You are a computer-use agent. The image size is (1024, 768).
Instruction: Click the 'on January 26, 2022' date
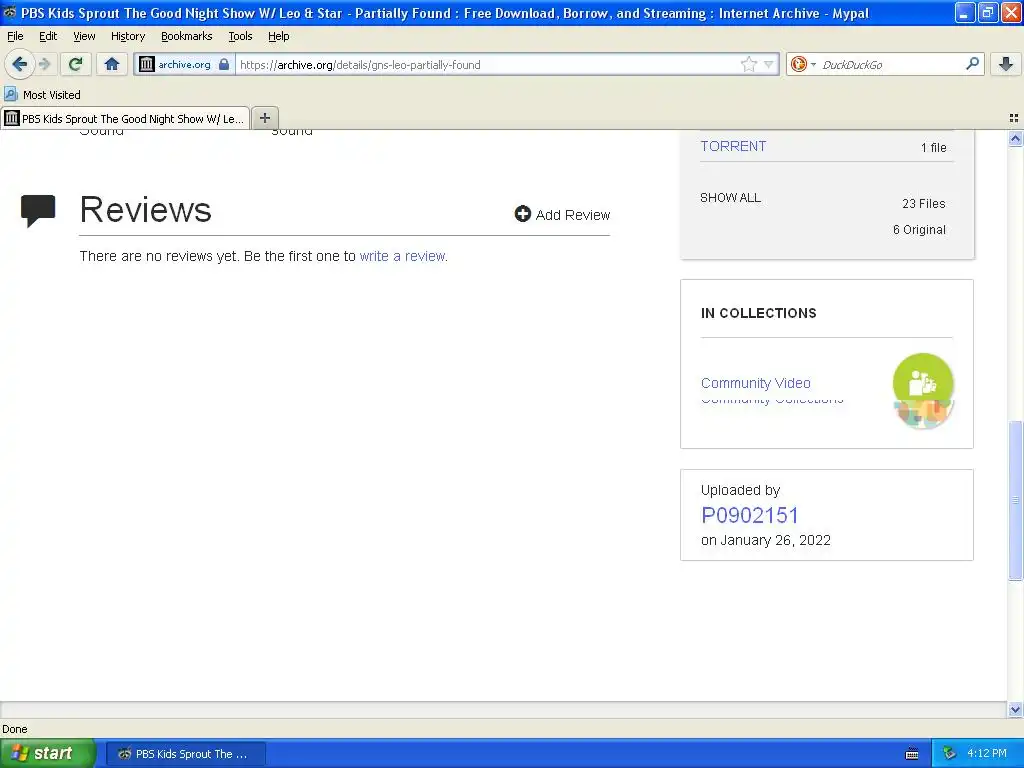click(765, 540)
